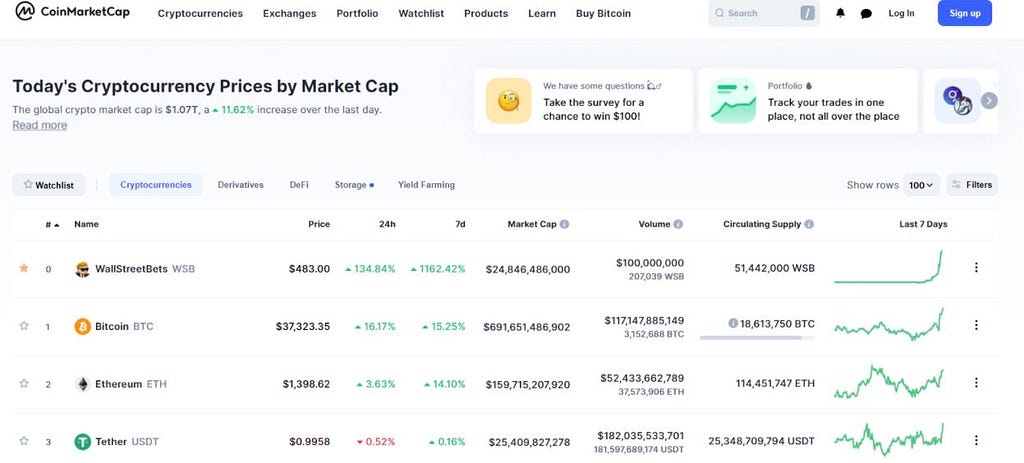Click the Volume info icon
The image size is (1024, 463).
coord(678,224)
